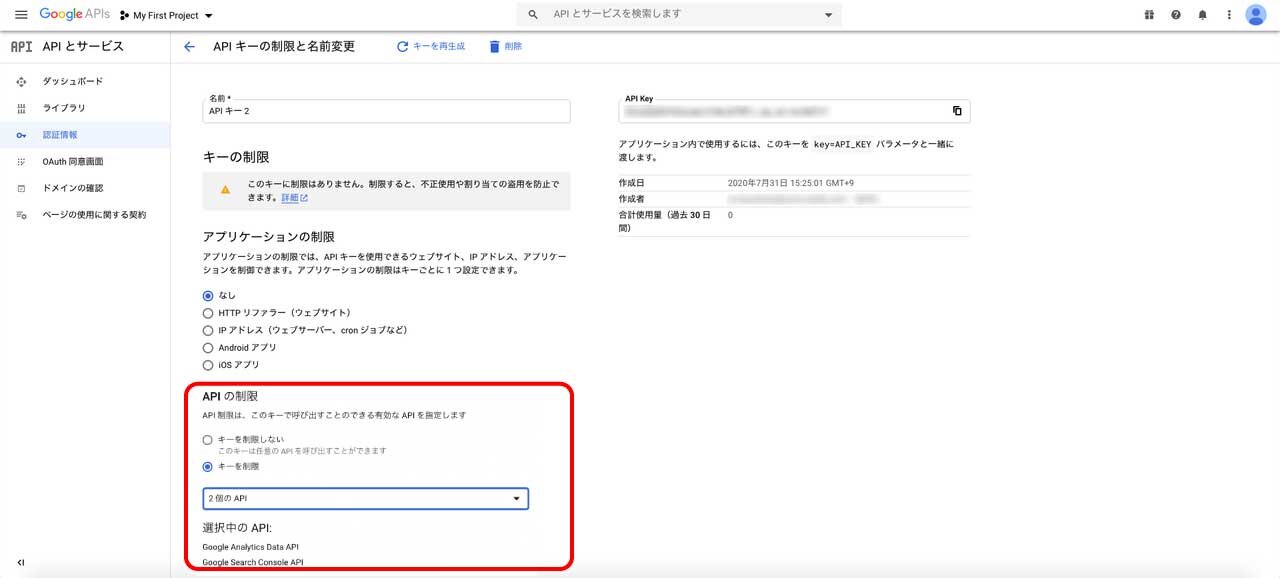Select the なし radio option
The image size is (1280, 578).
[x=208, y=296]
